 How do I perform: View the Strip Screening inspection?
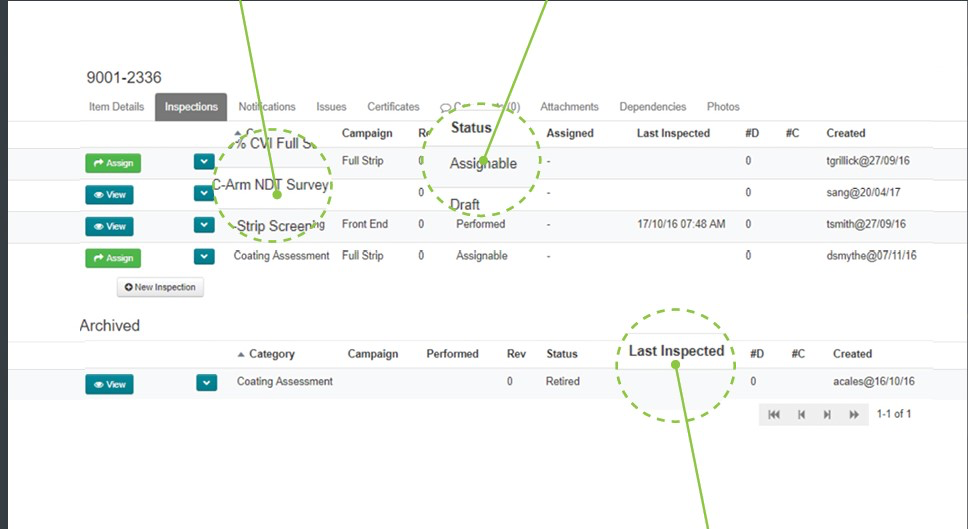(x=109, y=227)
